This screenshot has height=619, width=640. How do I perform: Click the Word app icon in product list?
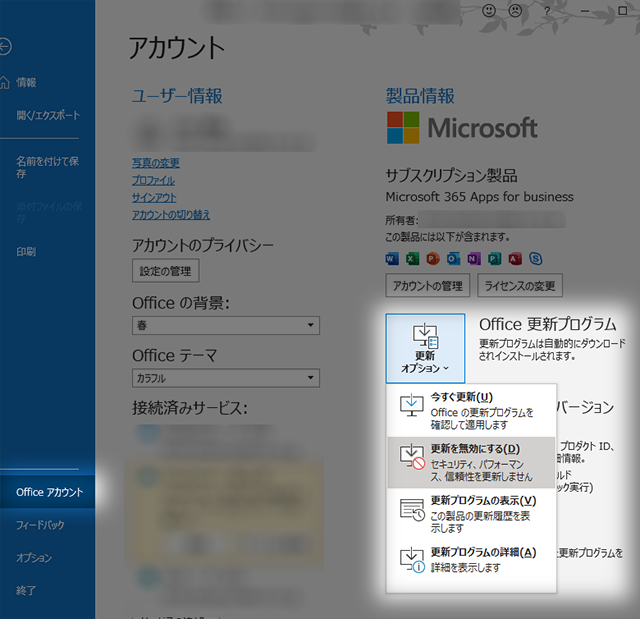392,259
